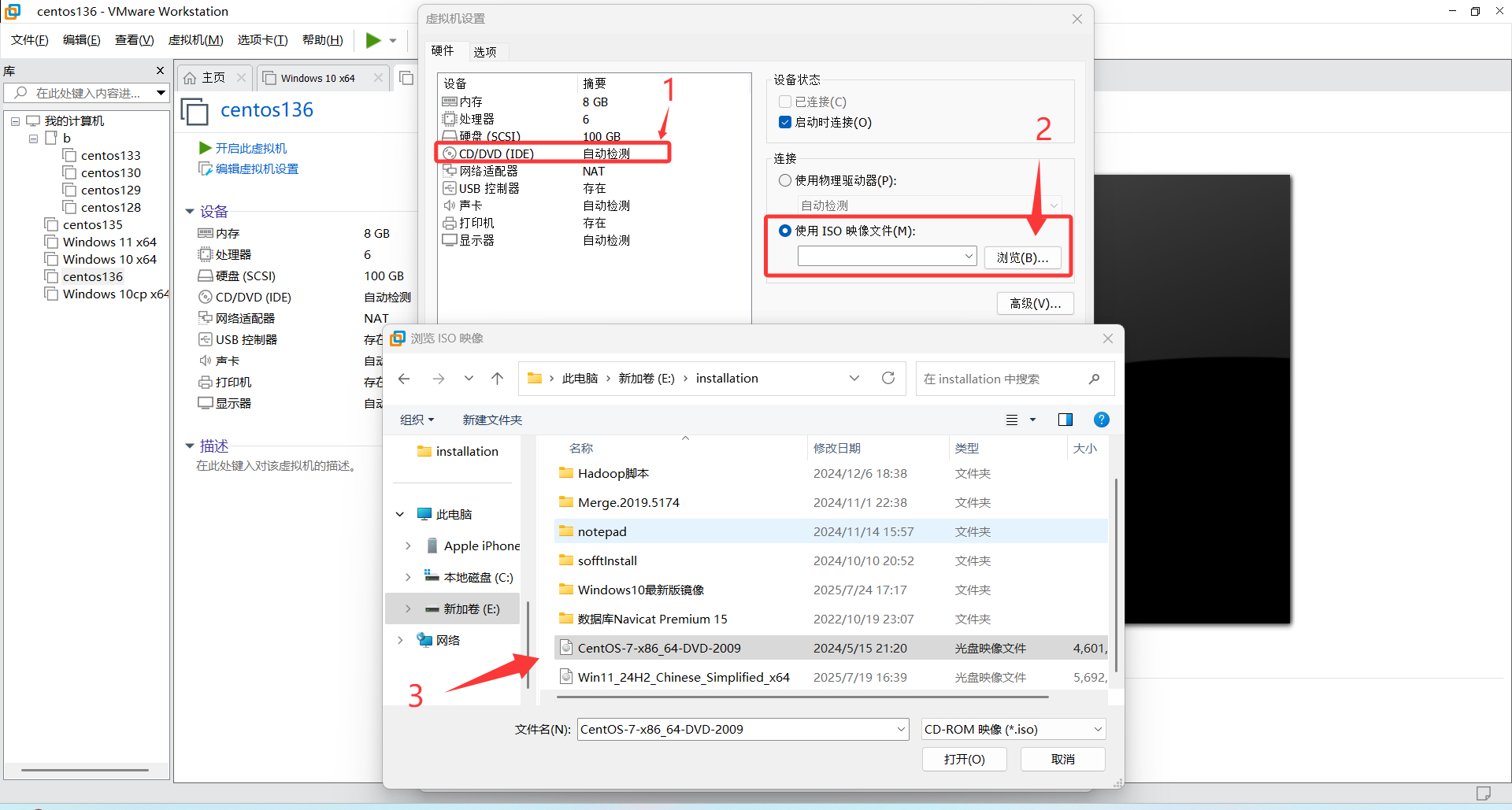Select the Hadoop脚本 folder

pyautogui.click(x=831, y=474)
